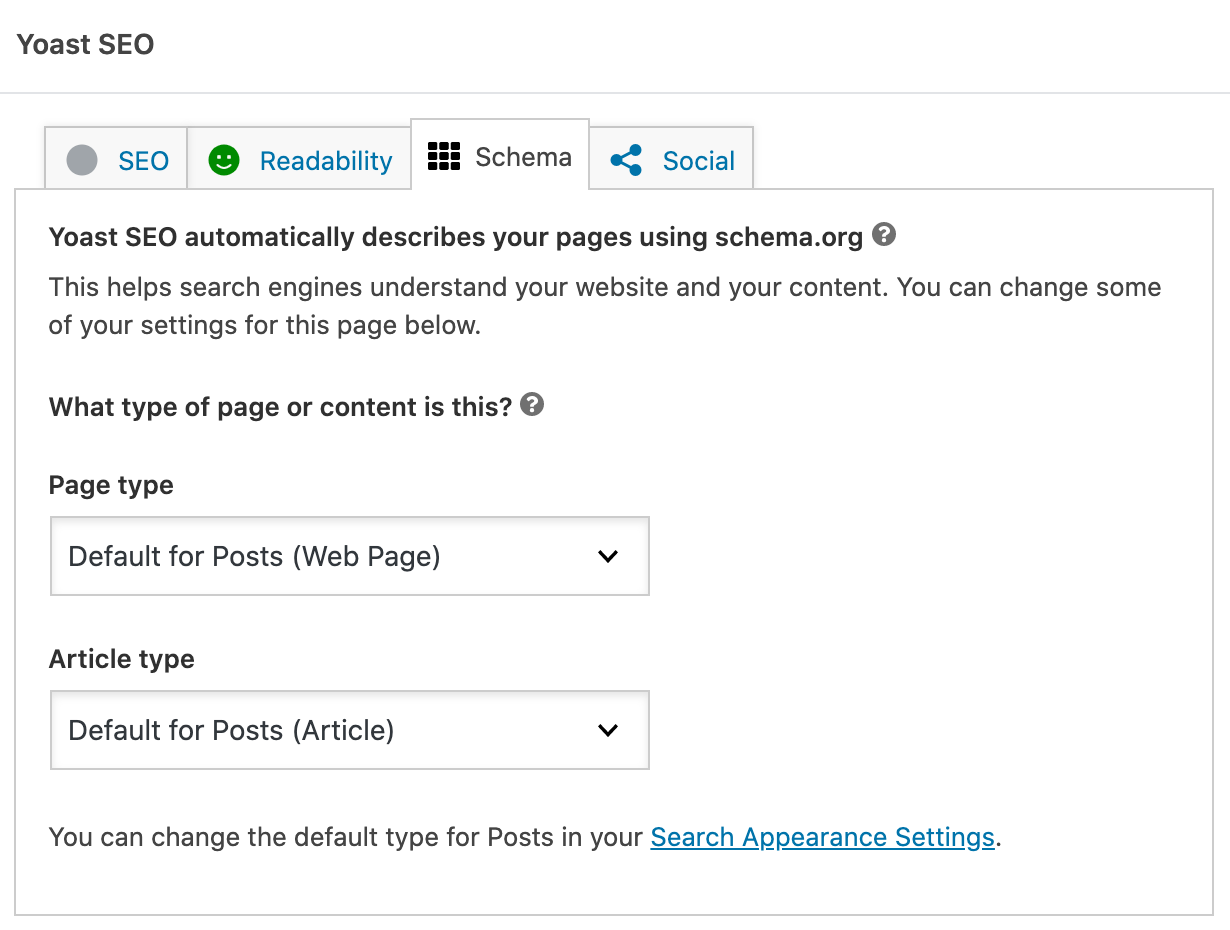Select the Schema grid icon
Screen dimensions: 1230x930
coord(443,157)
